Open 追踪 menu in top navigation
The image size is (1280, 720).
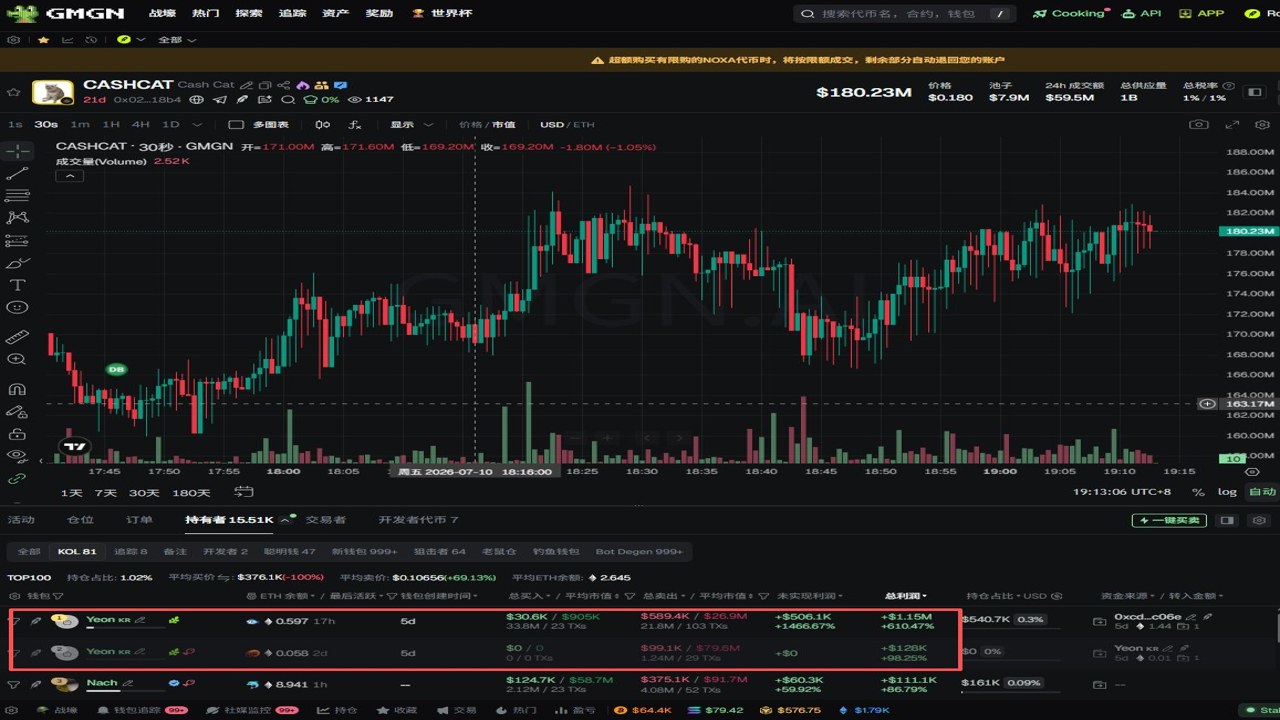(293, 14)
